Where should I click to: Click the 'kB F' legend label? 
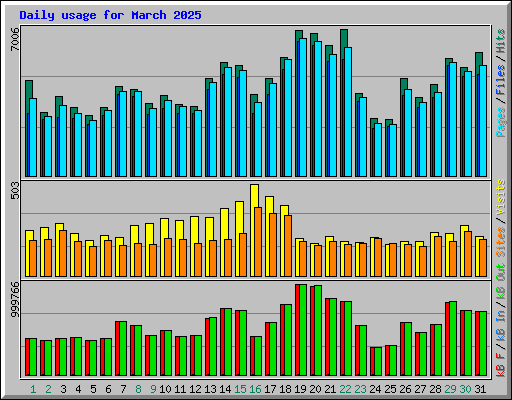click(x=501, y=365)
